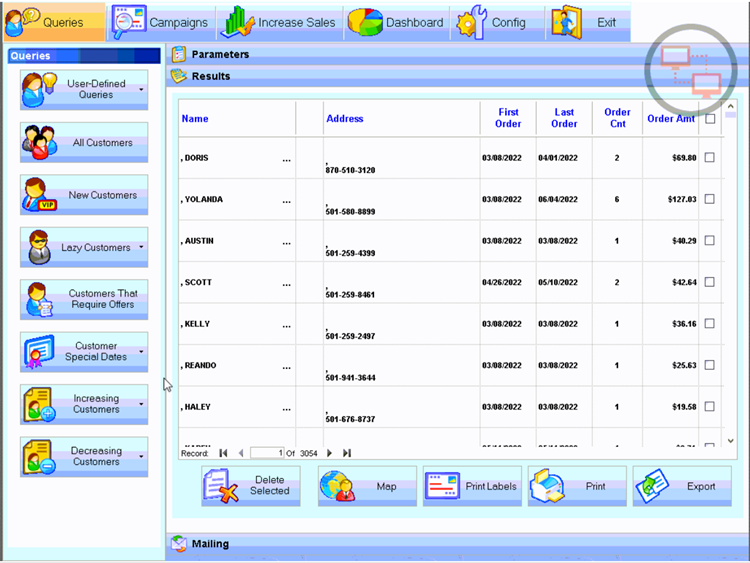Click the Mailing envelope icon
Screen dimensions: 750x563
(x=179, y=543)
